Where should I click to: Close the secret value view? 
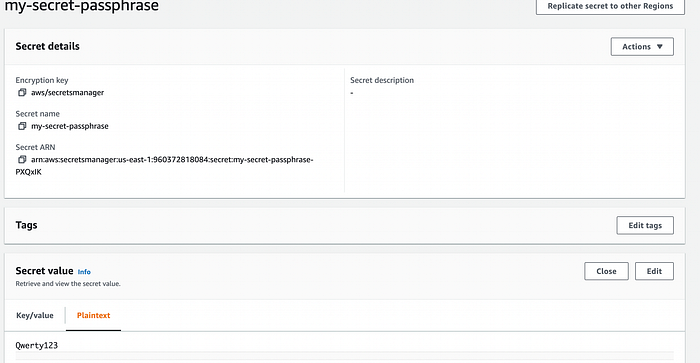tap(606, 271)
